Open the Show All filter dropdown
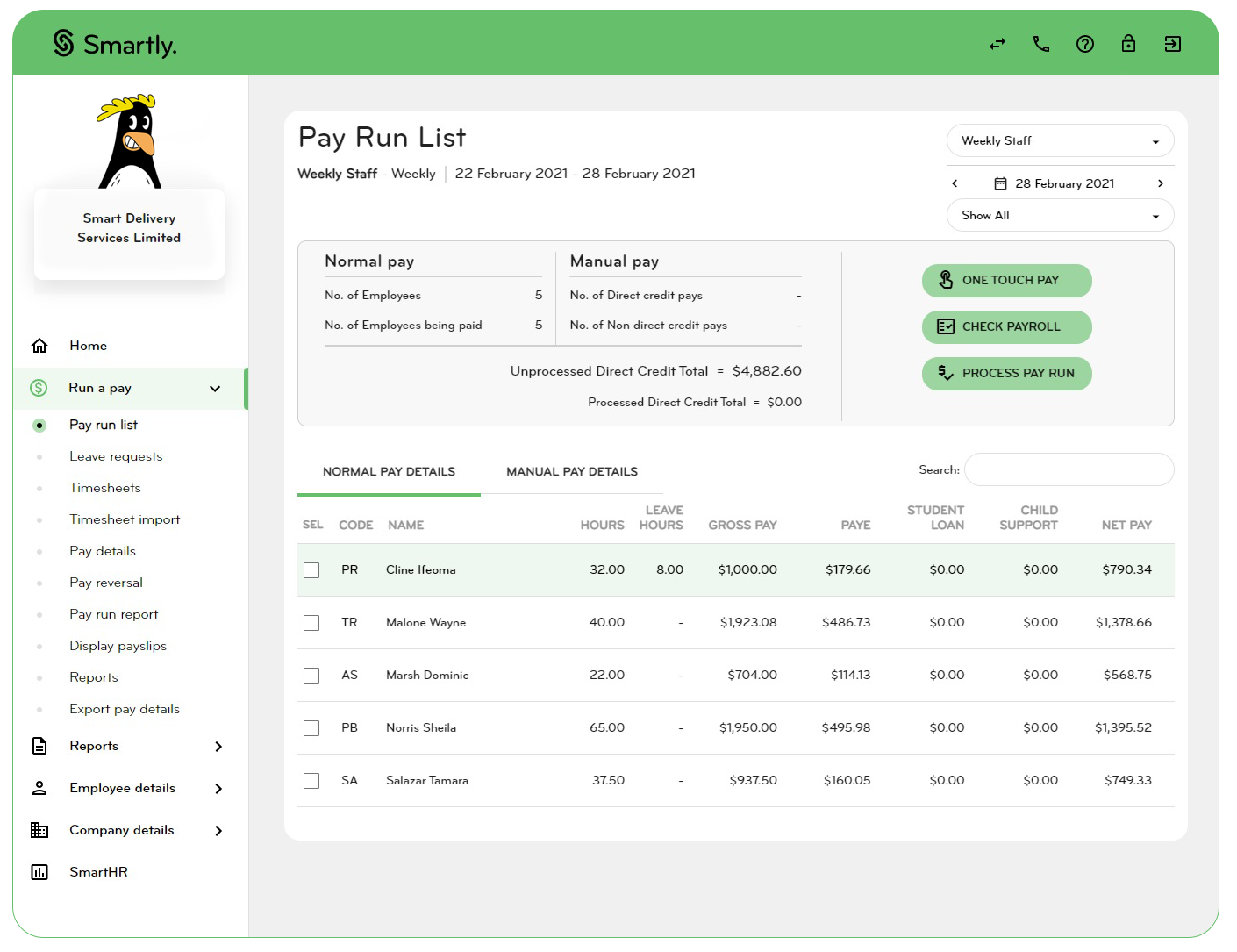Image resolution: width=1237 pixels, height=952 pixels. point(1060,215)
